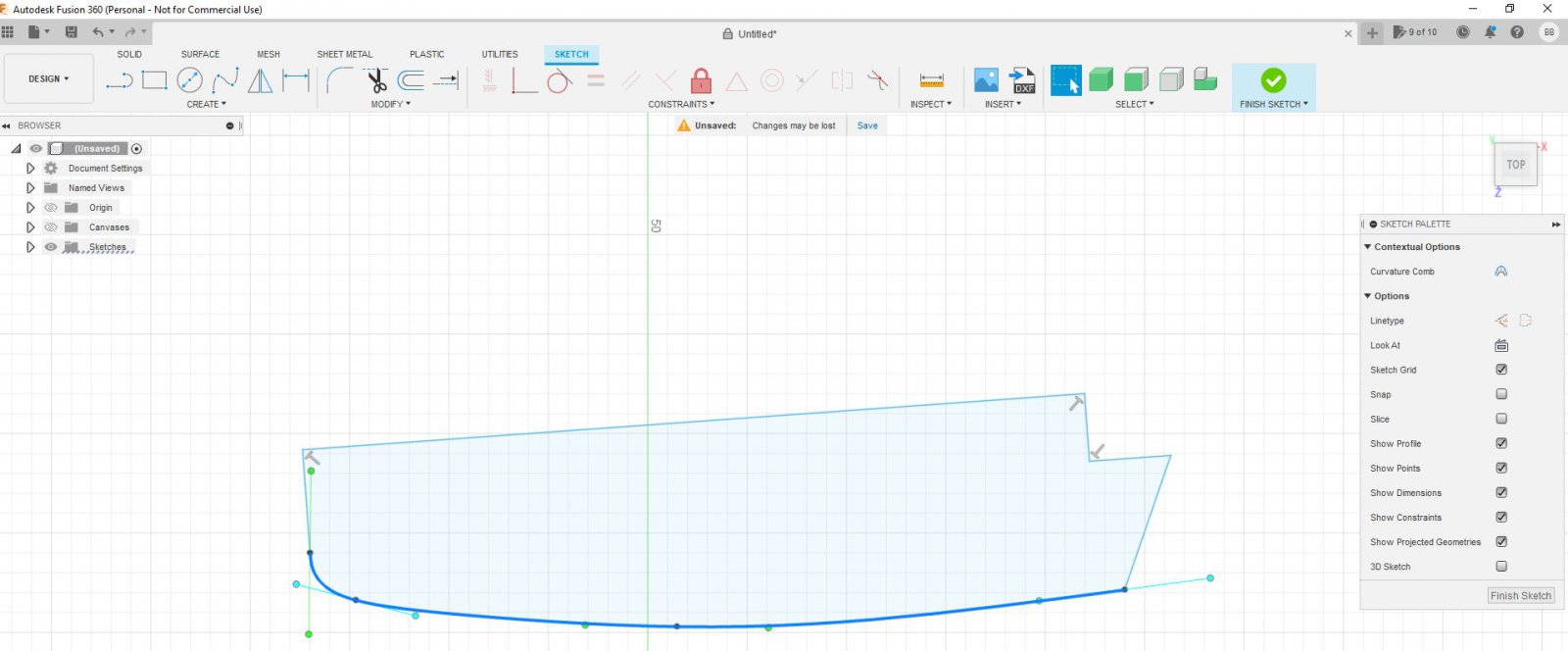This screenshot has height=651, width=1568.
Task: Click the Look At icon
Action: coord(1501,345)
